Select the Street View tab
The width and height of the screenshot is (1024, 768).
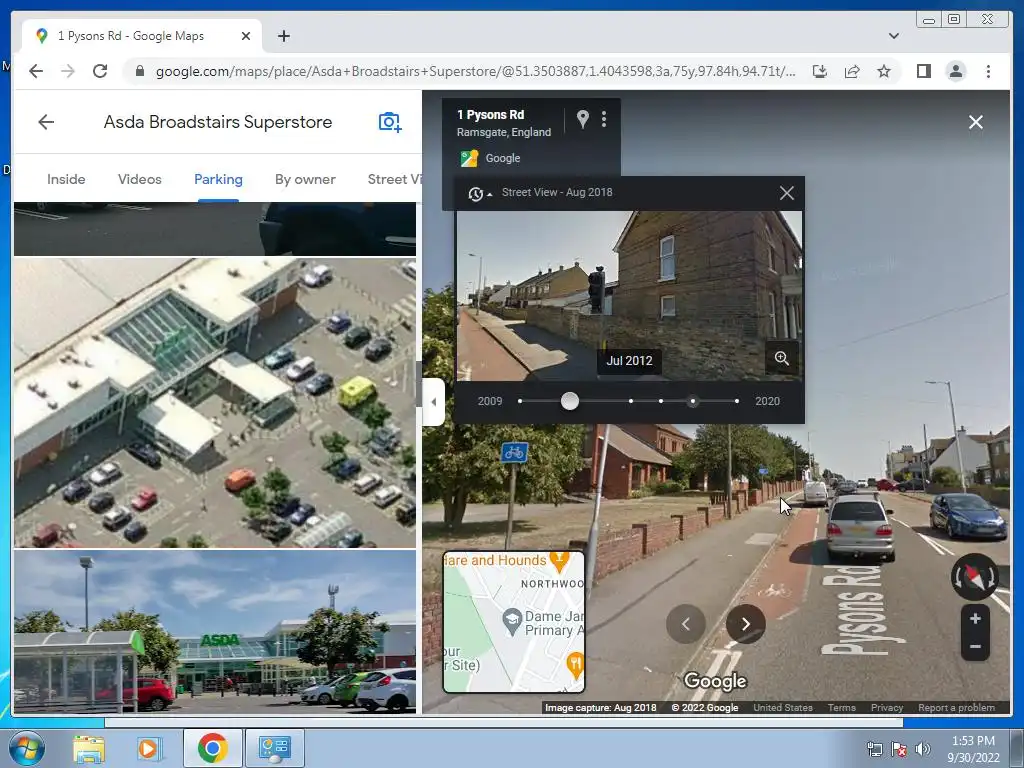pyautogui.click(x=394, y=179)
